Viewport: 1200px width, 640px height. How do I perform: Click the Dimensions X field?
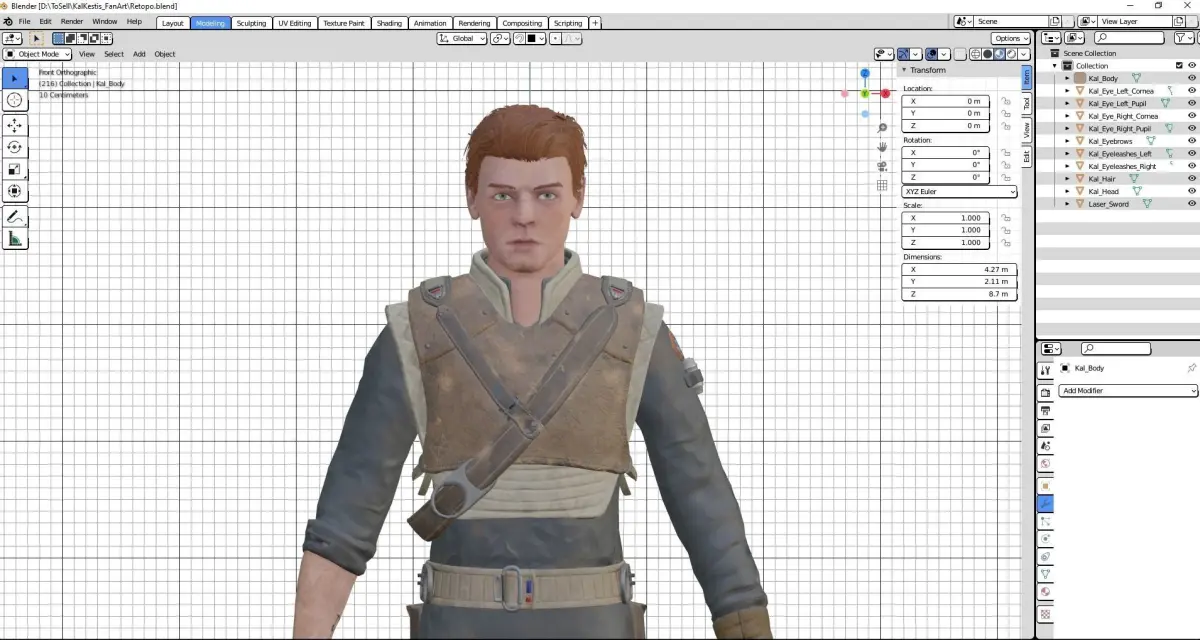click(960, 269)
